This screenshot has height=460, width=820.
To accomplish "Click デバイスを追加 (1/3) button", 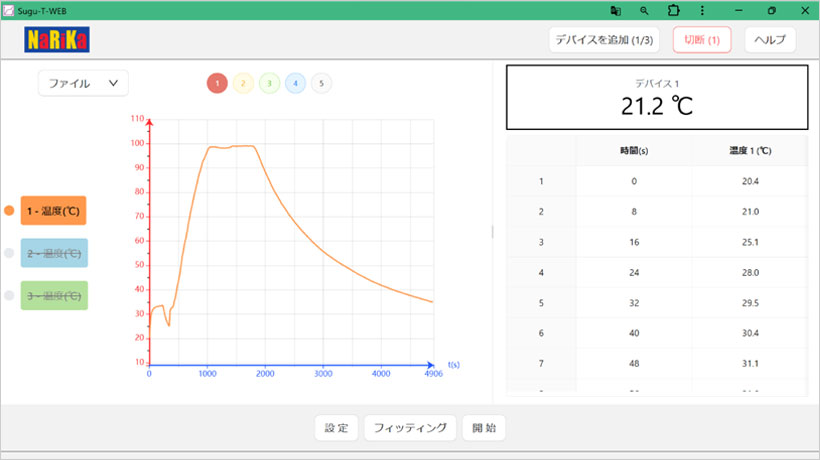I will [x=604, y=40].
